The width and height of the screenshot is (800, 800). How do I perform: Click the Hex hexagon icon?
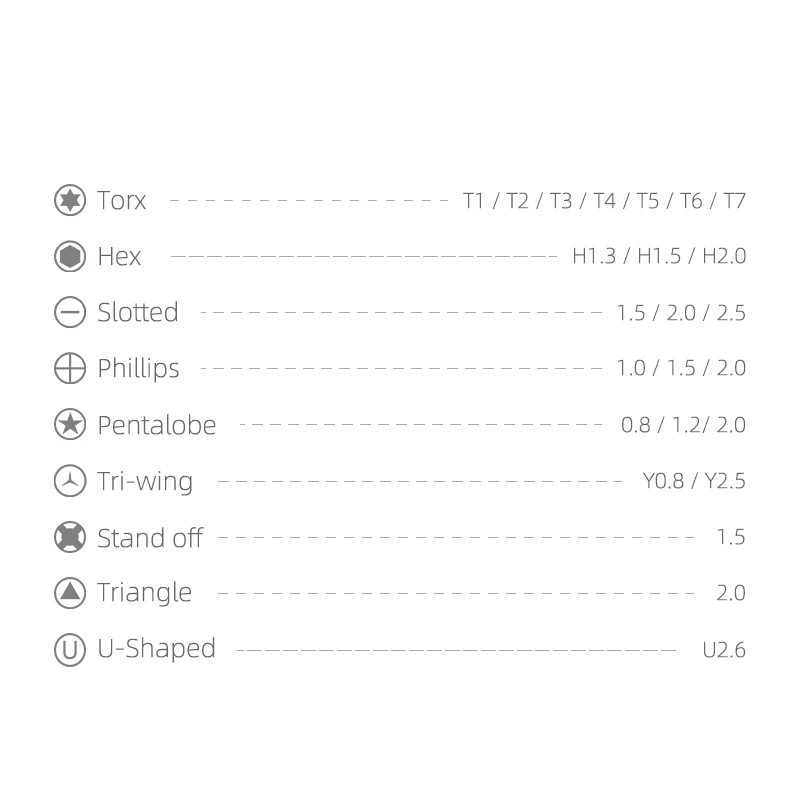point(69,256)
